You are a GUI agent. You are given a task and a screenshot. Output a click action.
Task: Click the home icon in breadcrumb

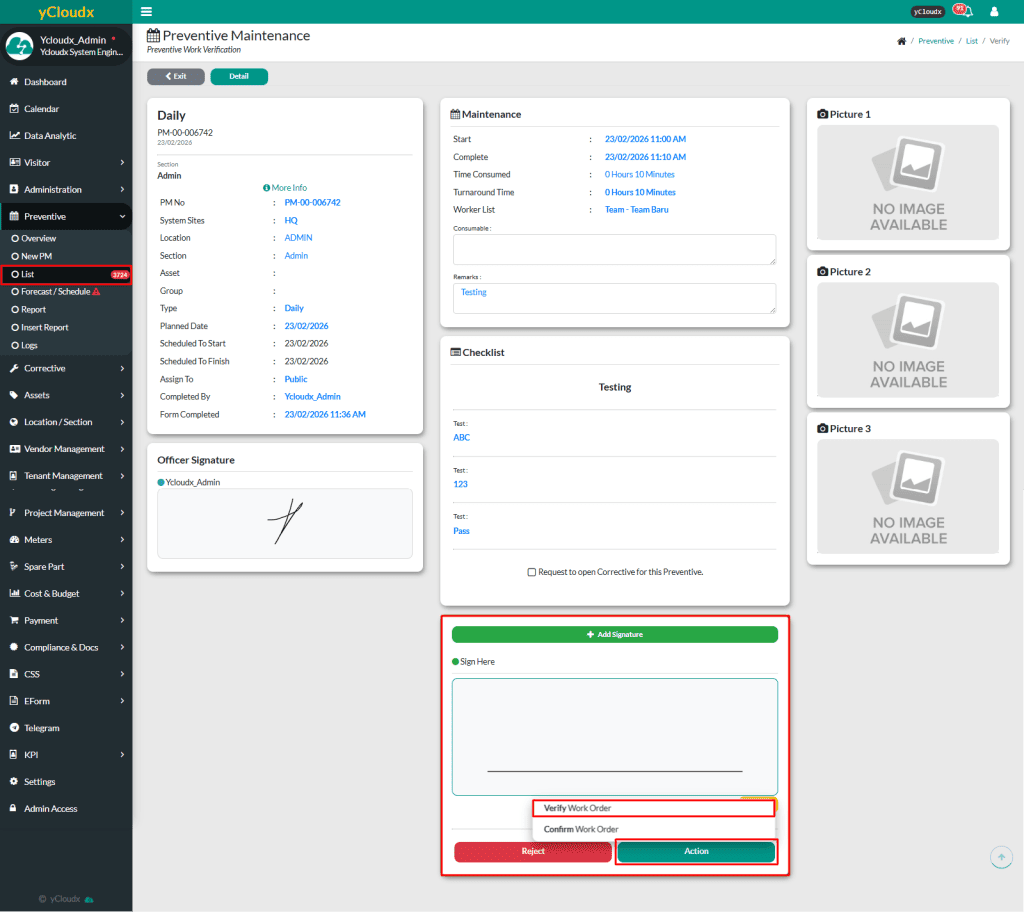tap(901, 41)
